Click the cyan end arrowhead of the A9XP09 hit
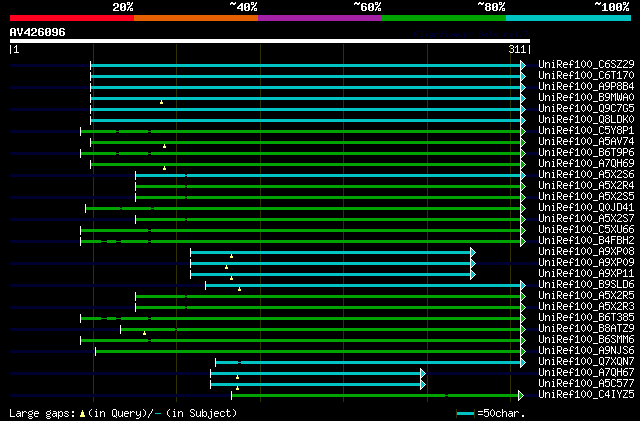The image size is (640, 421). click(473, 263)
